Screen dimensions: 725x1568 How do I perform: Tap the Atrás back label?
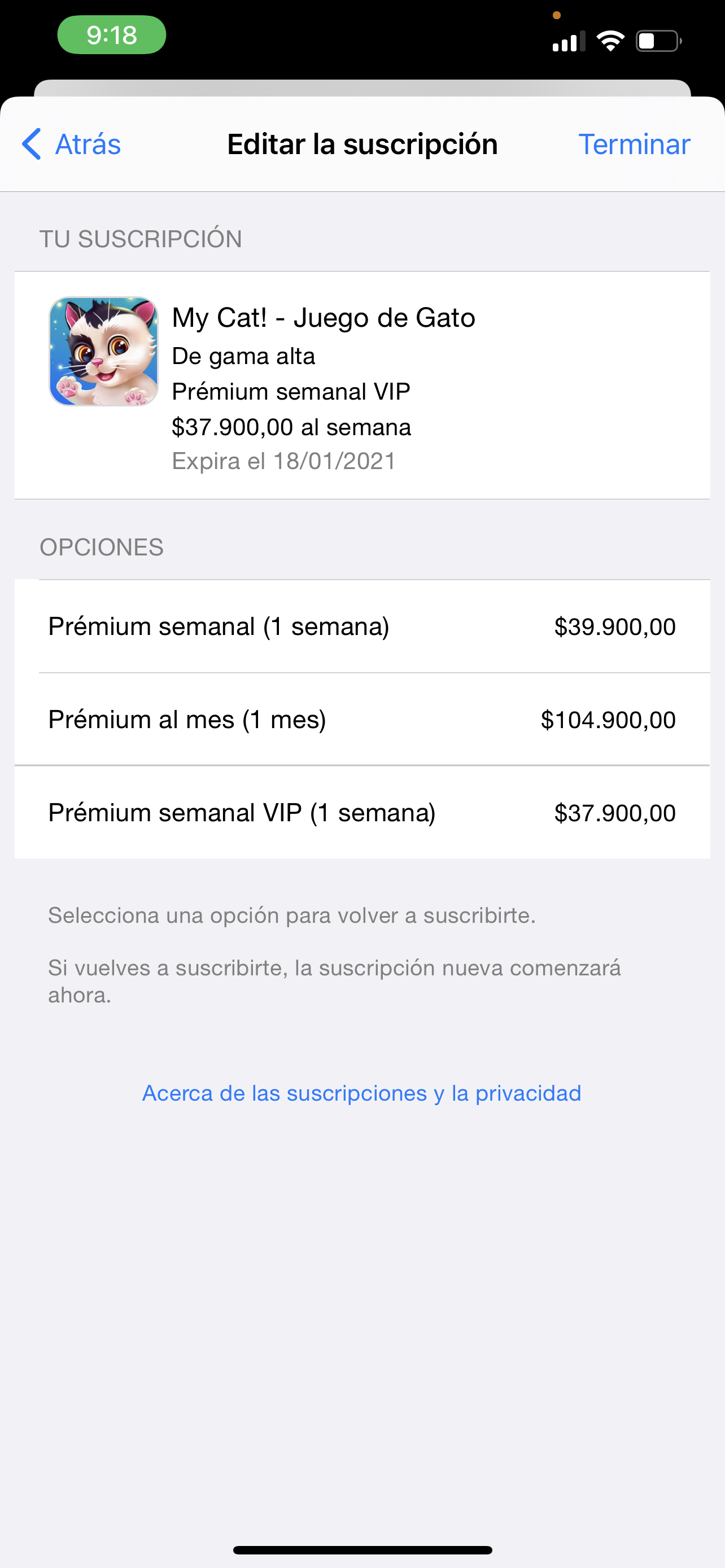click(88, 144)
